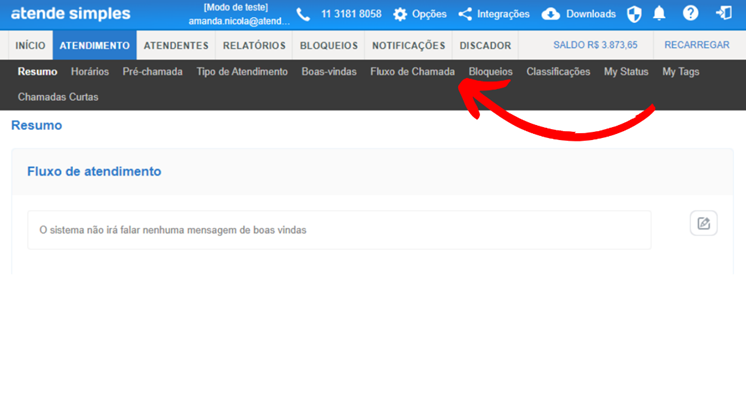Open the Classificações submenu
746x419 pixels.
tap(558, 72)
